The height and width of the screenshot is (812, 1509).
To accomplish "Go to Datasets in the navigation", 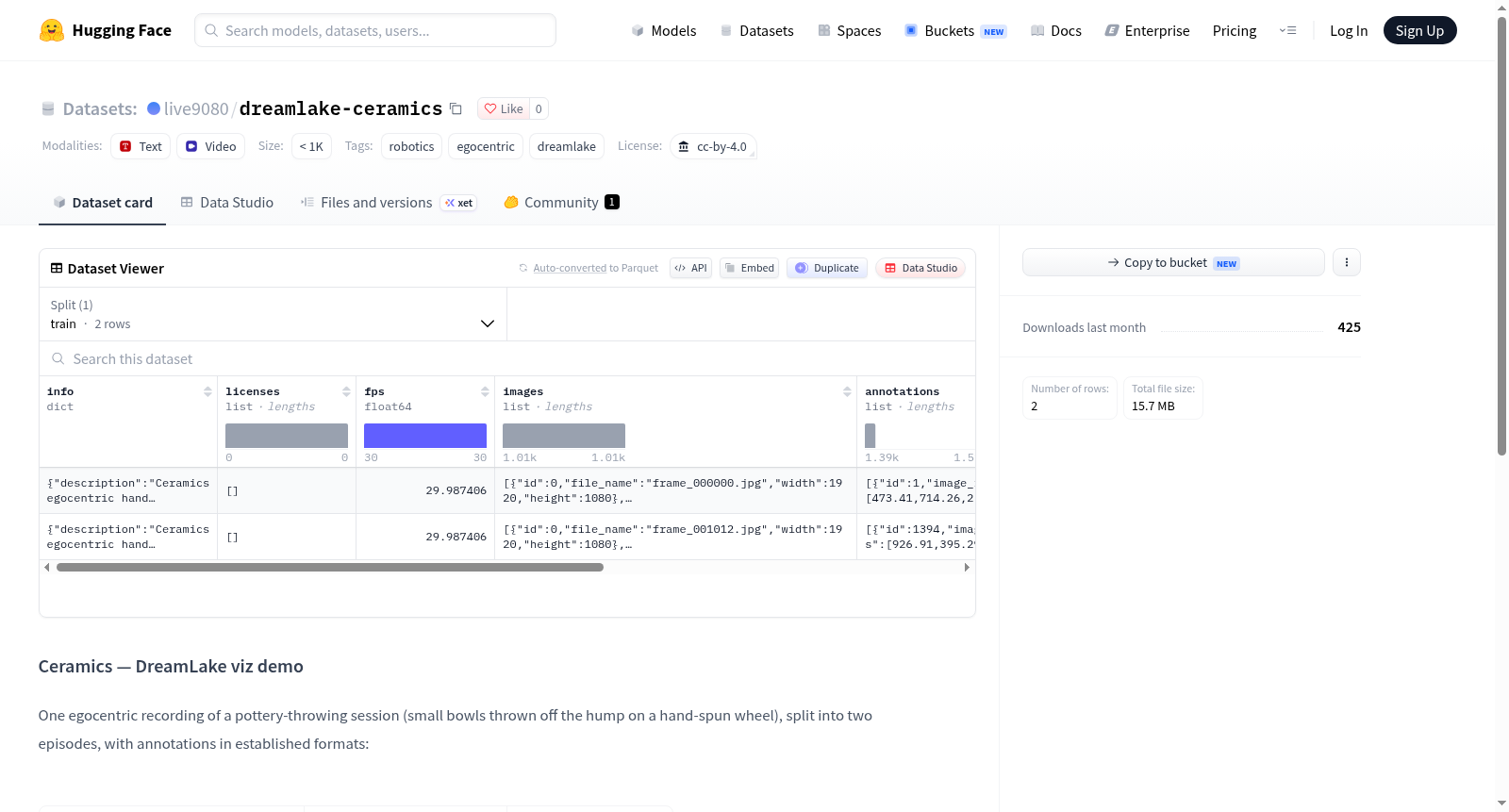I will click(x=756, y=30).
